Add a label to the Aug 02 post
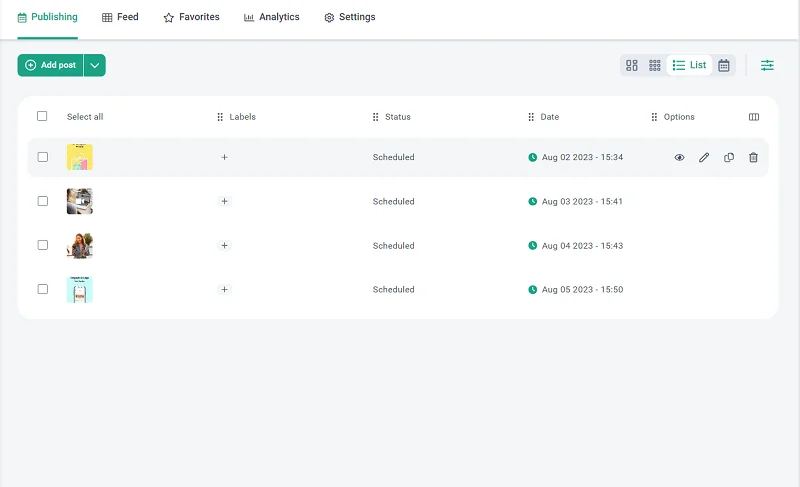Image resolution: width=800 pixels, height=487 pixels. coord(224,157)
